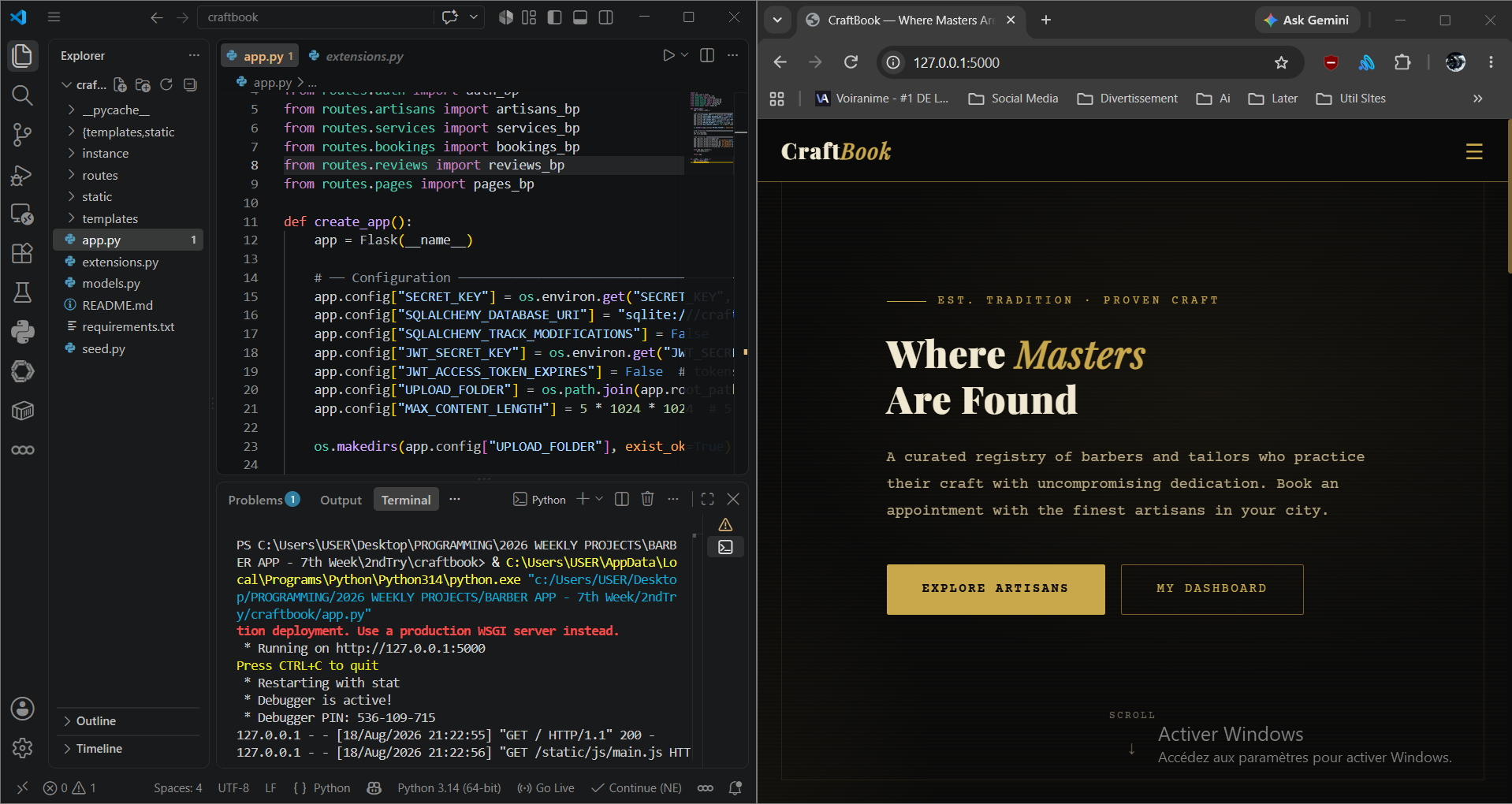1512x804 pixels.
Task: Open Manage gear menu in VS Code
Action: 22,748
